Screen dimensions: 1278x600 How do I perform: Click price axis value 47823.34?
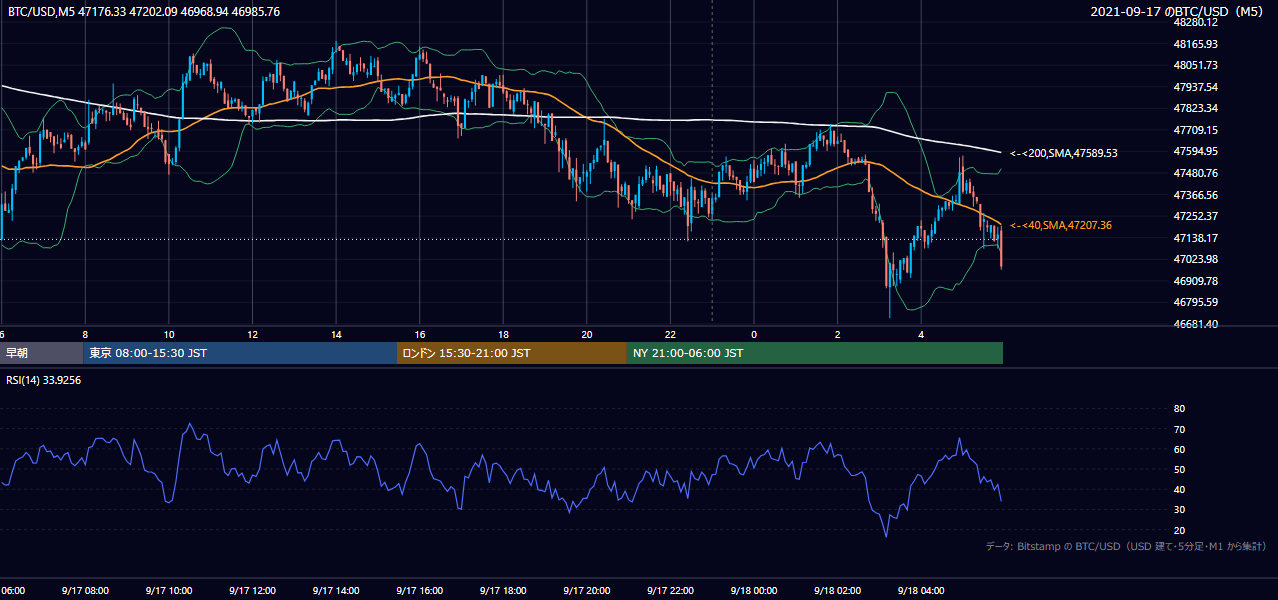point(1195,108)
